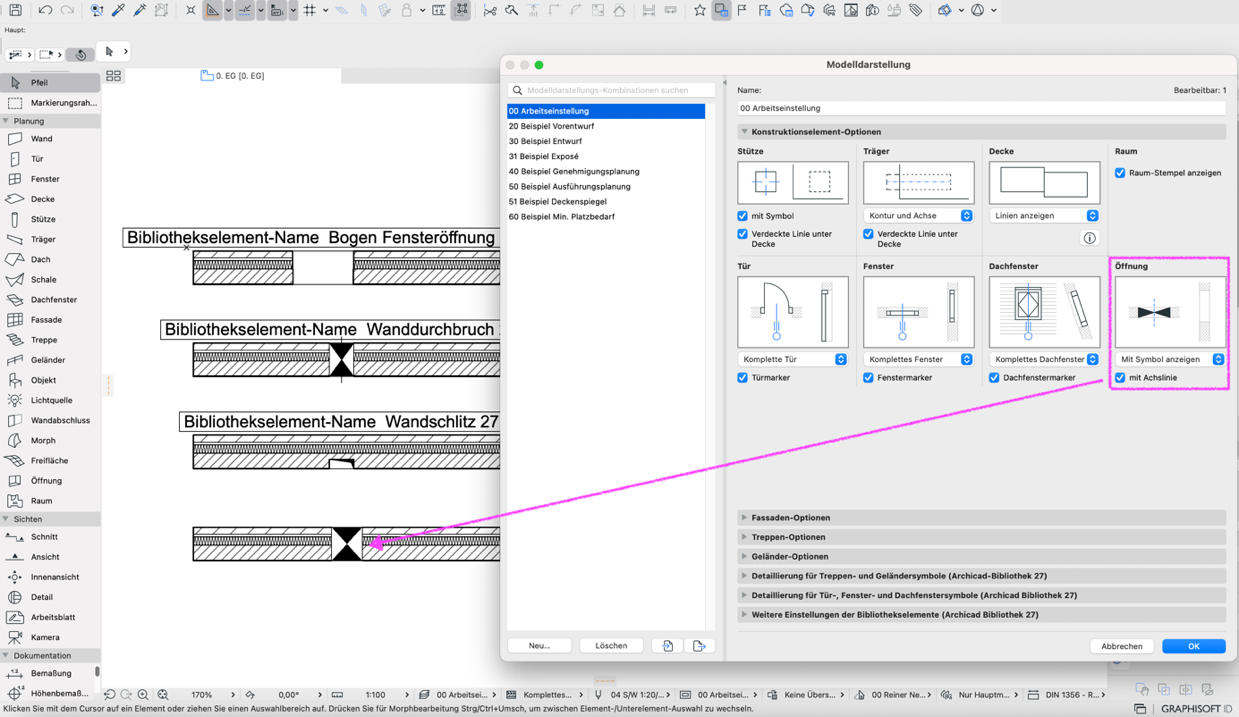Select '60 Beispiel Min. Platzbedarf' combination
This screenshot has width=1239, height=717.
coord(606,216)
